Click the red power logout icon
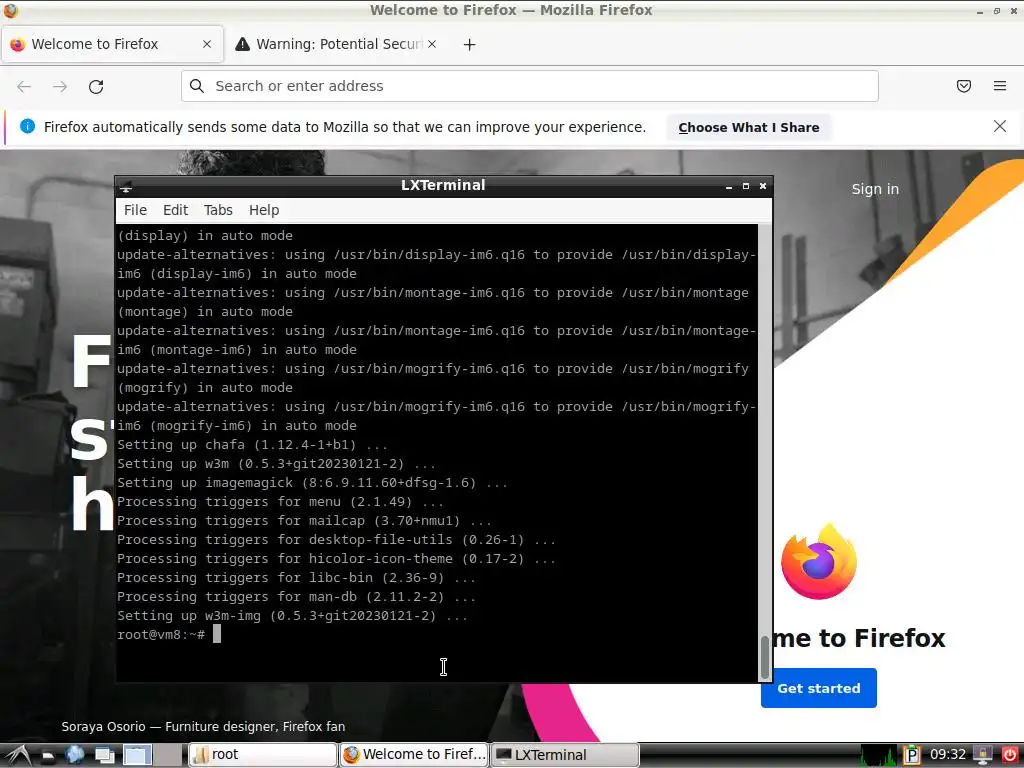 point(1010,755)
